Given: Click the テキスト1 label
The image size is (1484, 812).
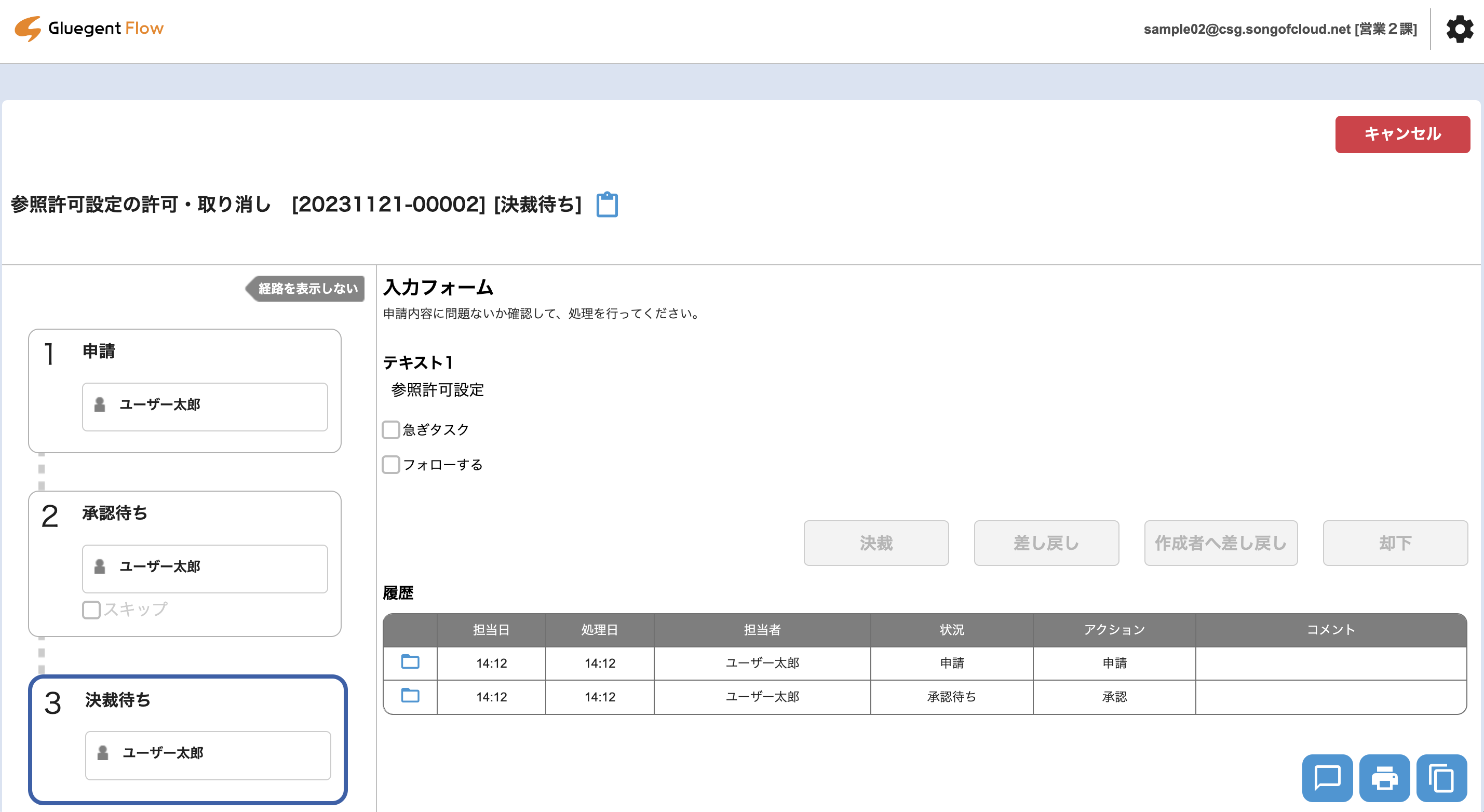Looking at the screenshot, I should pyautogui.click(x=418, y=362).
